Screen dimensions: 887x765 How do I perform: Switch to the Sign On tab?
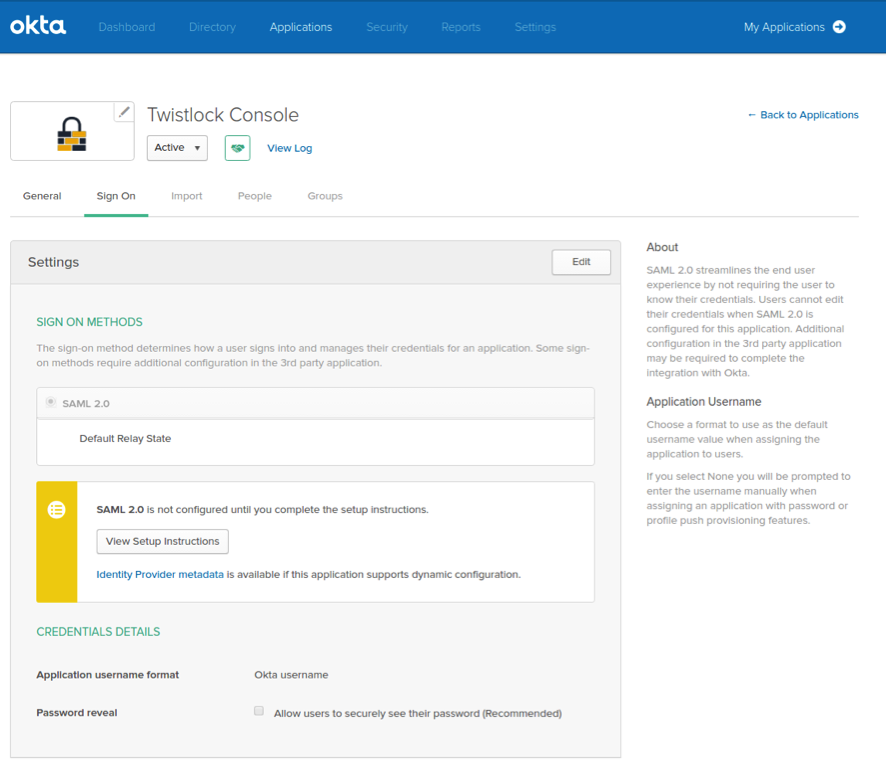click(x=116, y=196)
